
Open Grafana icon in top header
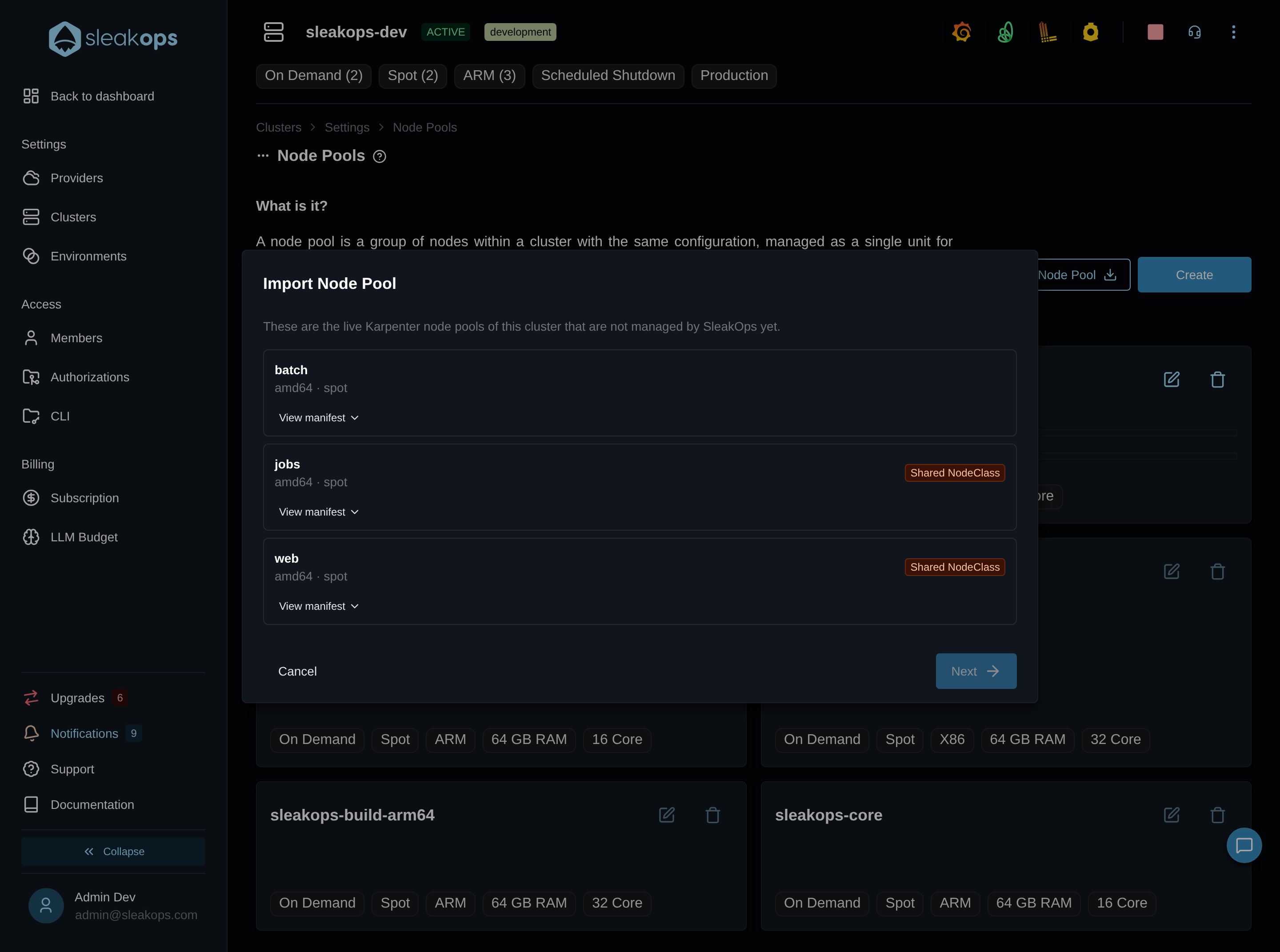(x=961, y=32)
